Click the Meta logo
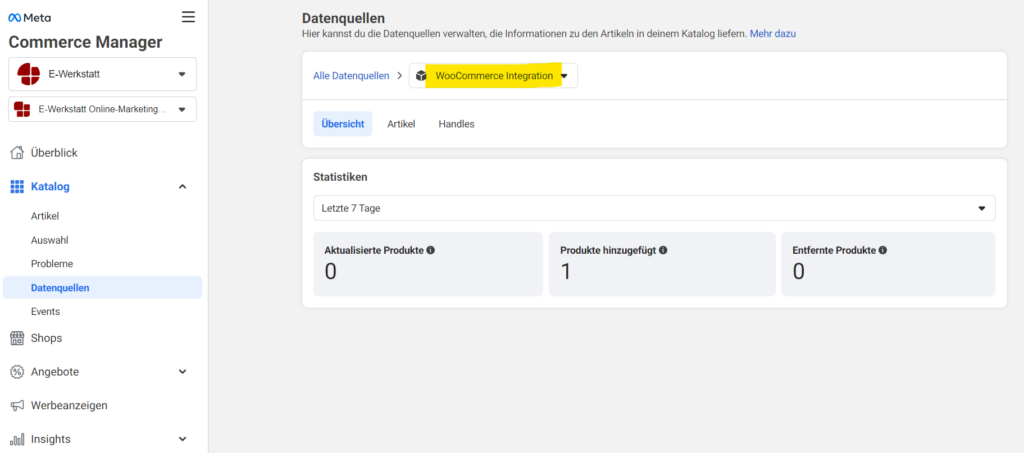 [29, 18]
